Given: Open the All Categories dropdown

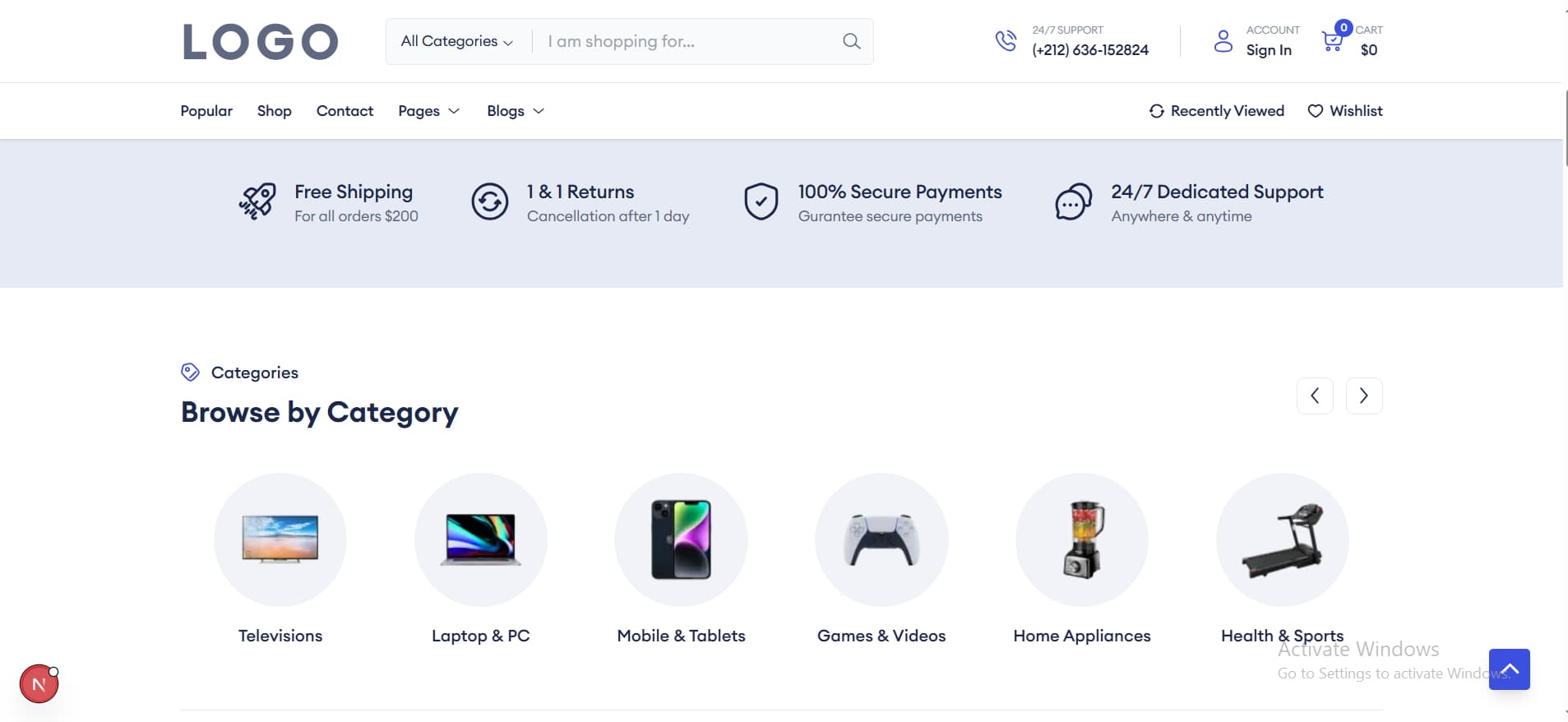Looking at the screenshot, I should pyautogui.click(x=456, y=41).
